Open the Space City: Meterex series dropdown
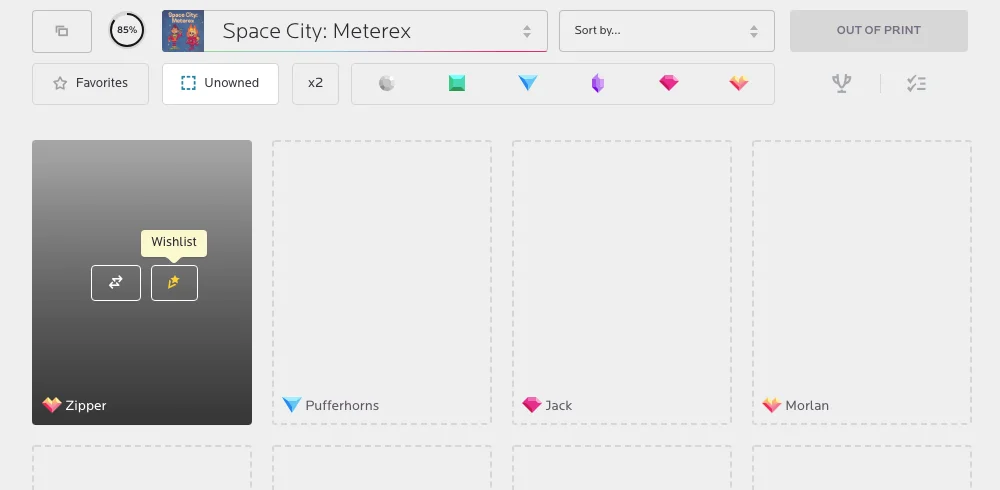1000x490 pixels. coord(355,31)
